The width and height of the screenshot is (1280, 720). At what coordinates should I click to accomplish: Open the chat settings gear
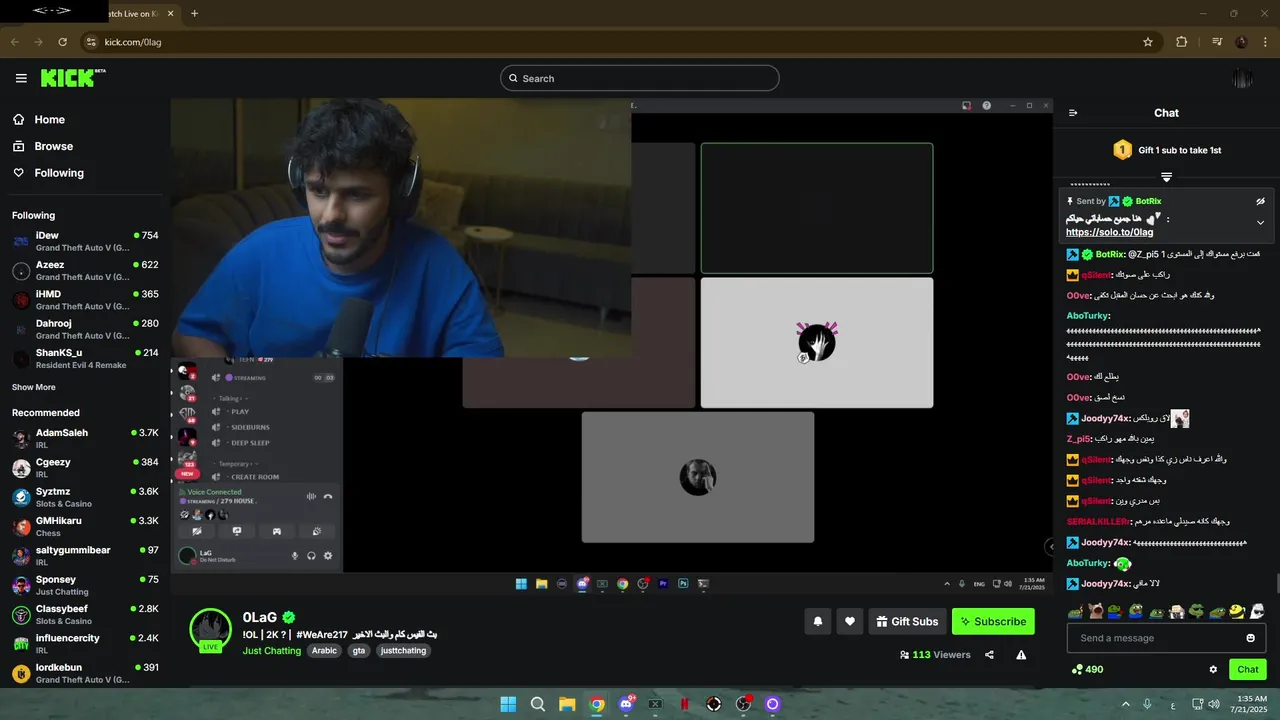tap(1213, 670)
